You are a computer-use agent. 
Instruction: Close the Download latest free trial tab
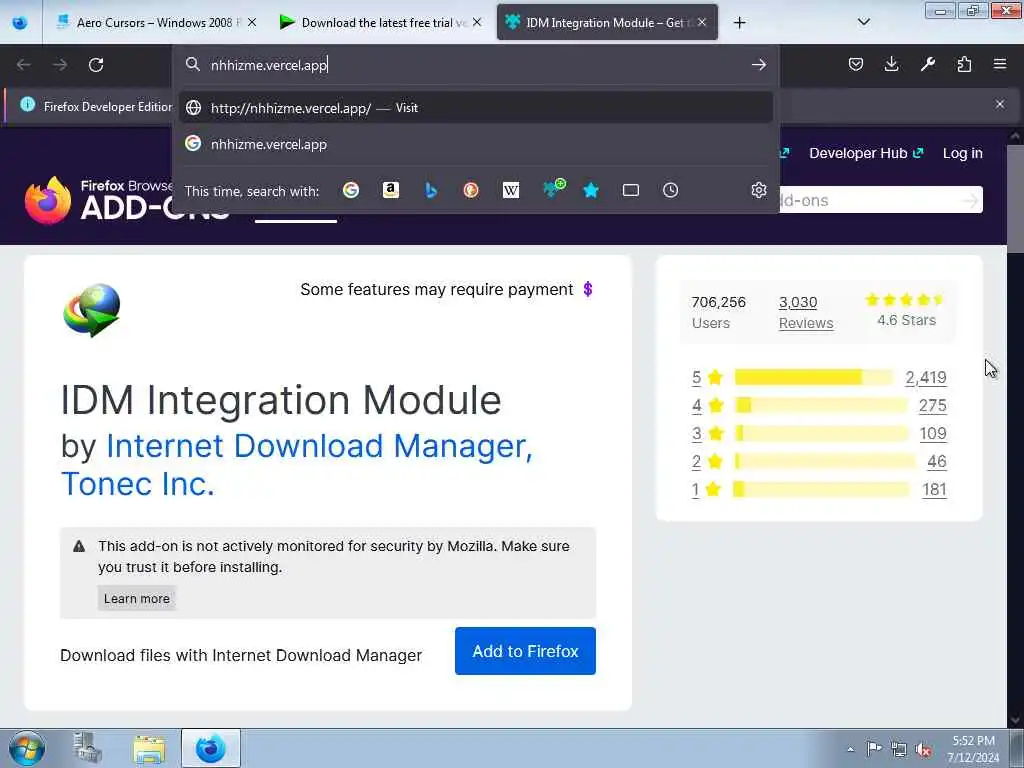[x=477, y=22]
